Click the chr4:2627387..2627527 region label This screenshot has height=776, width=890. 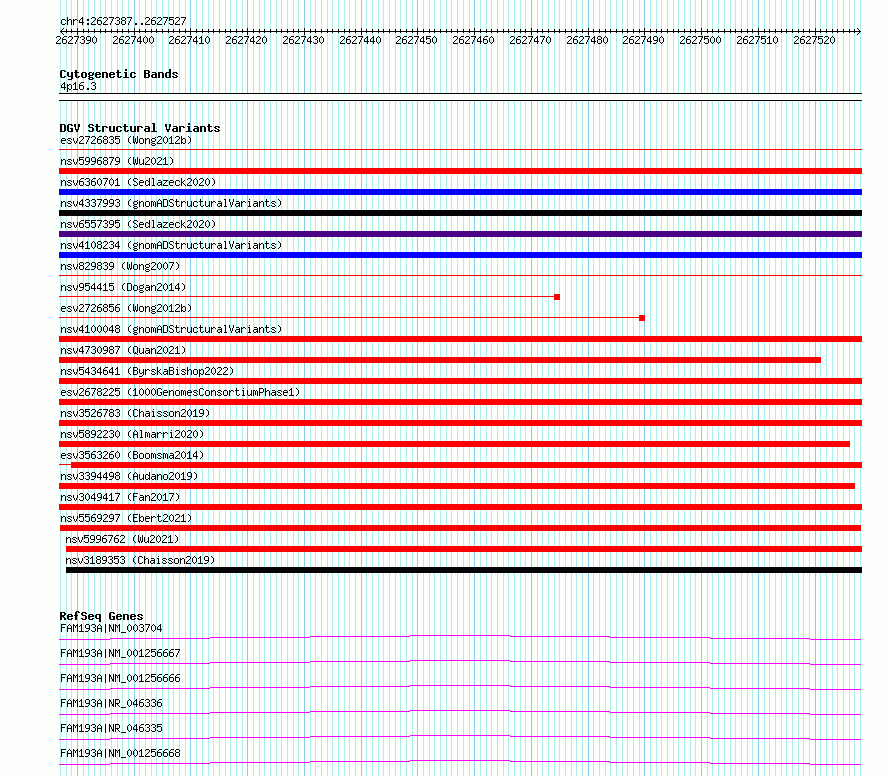(x=123, y=21)
